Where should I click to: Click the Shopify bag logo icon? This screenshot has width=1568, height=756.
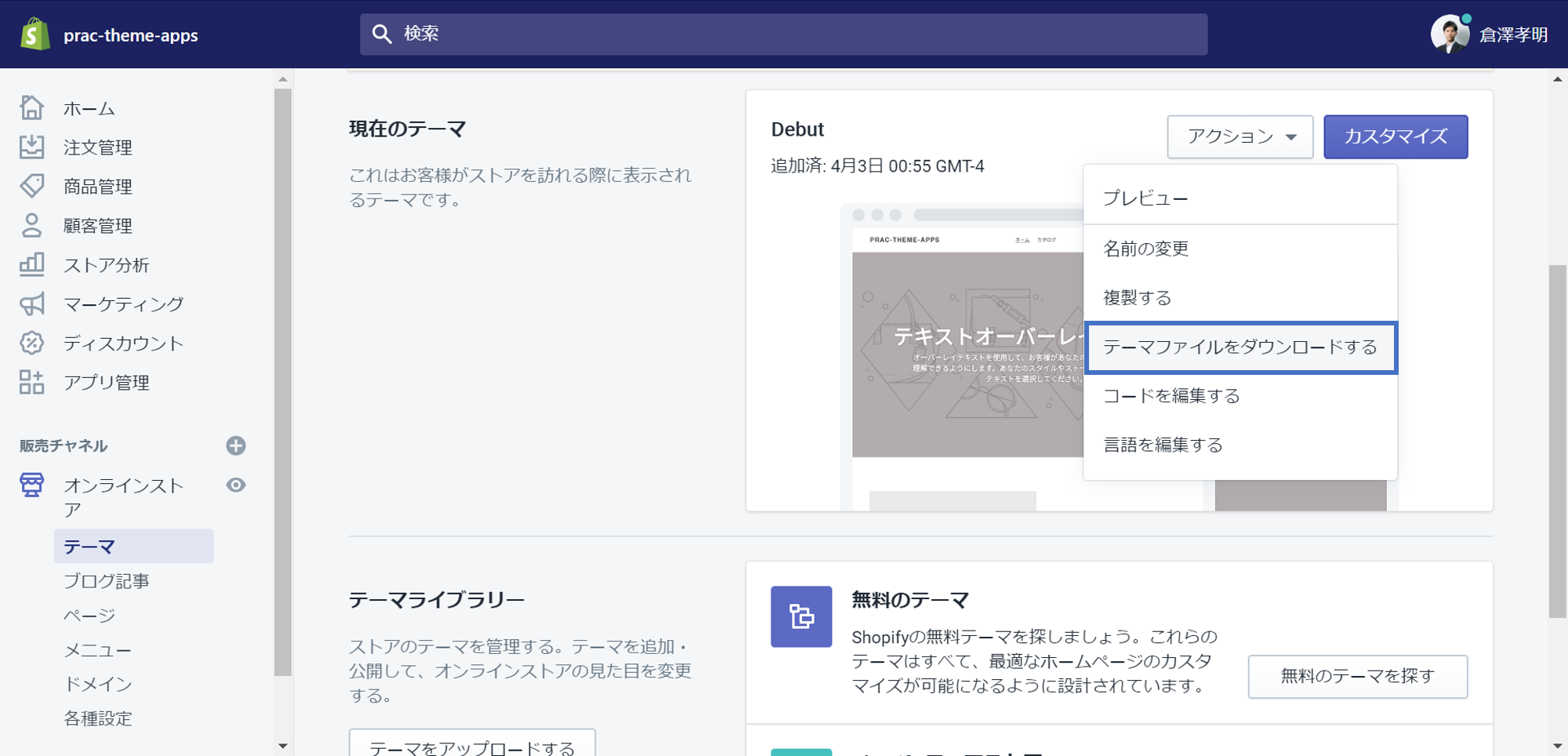[35, 35]
